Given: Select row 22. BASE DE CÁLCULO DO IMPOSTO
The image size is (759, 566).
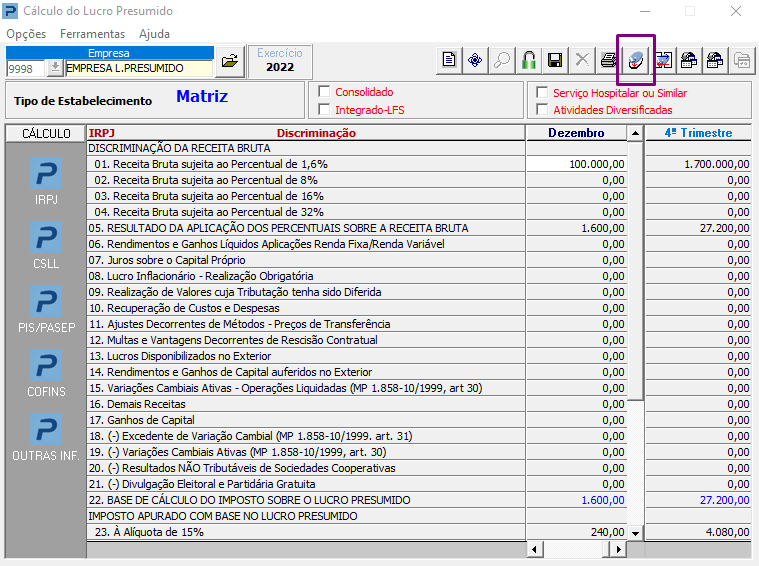Looking at the screenshot, I should tap(306, 500).
